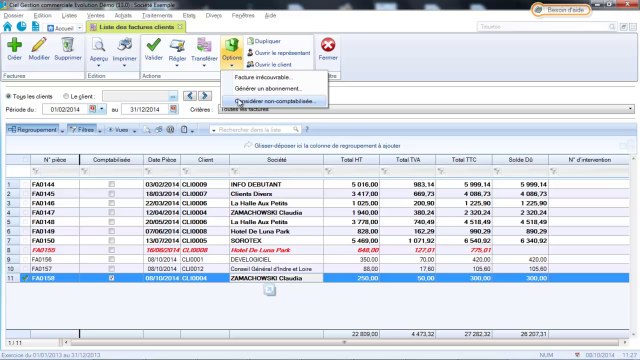Open calendar for start date 01/02/2014
Screen dimensions: 640x360
click(x=92, y=109)
